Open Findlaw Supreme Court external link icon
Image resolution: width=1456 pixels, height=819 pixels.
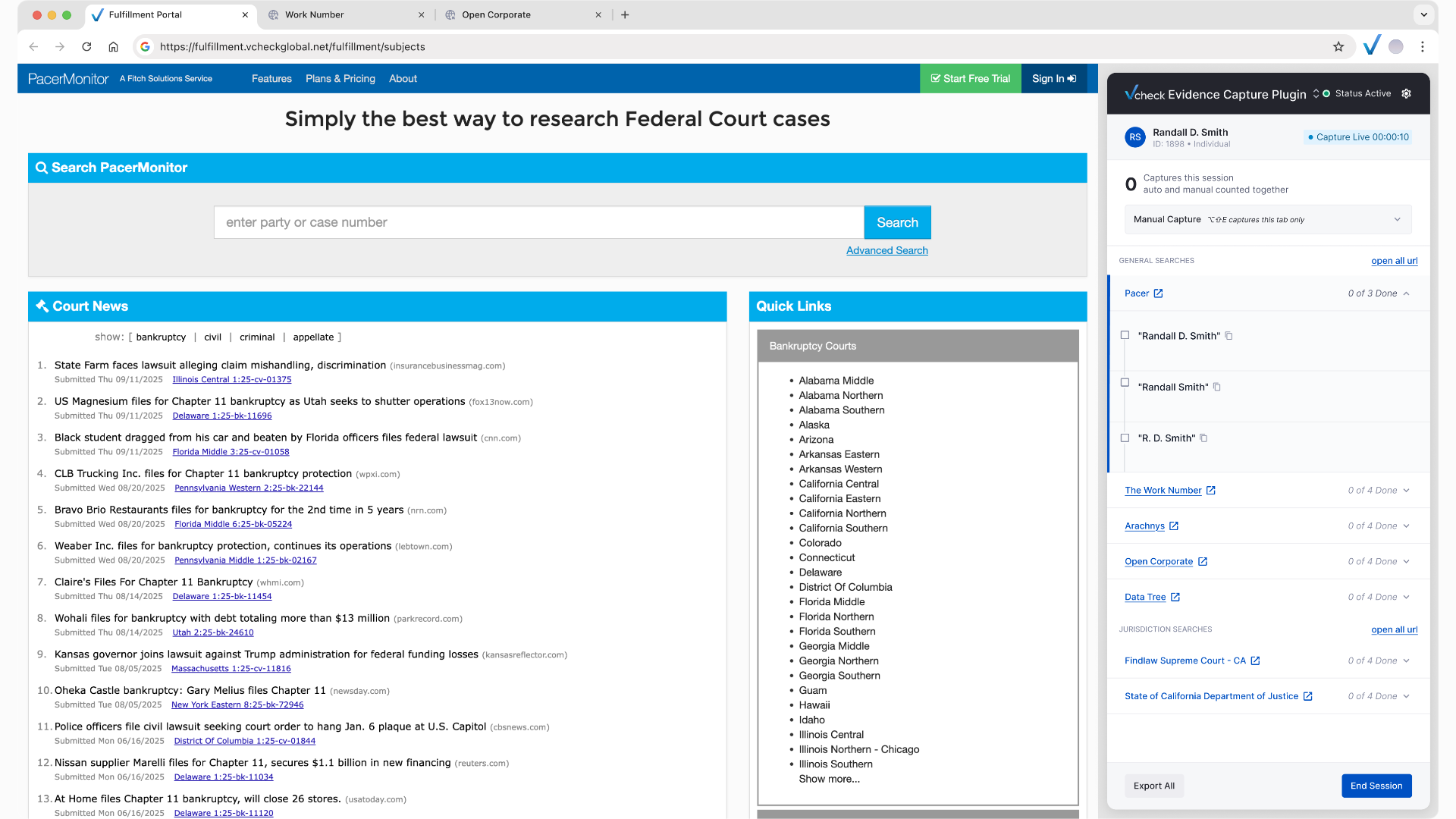(x=1255, y=661)
